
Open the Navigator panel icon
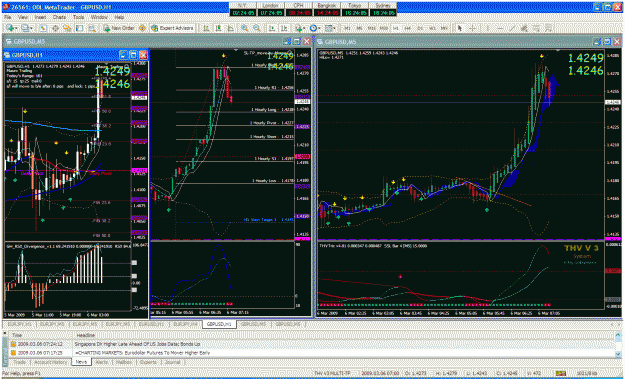click(67, 28)
